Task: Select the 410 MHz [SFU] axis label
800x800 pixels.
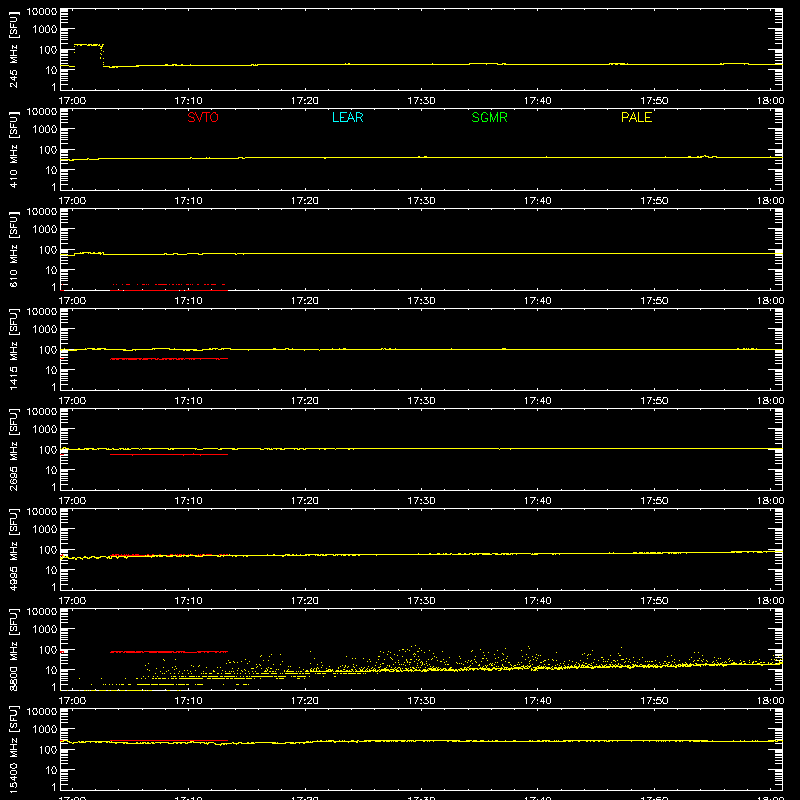Action: coord(13,149)
